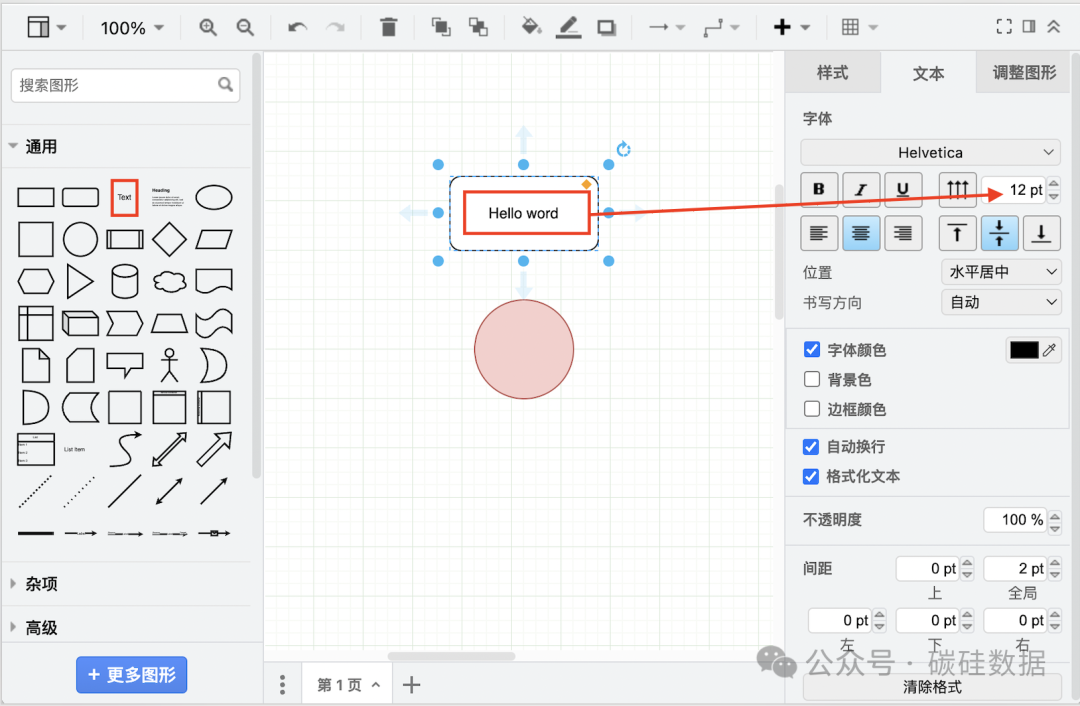Enter fullscreen mode icon
This screenshot has width=1080, height=706.
(1004, 27)
